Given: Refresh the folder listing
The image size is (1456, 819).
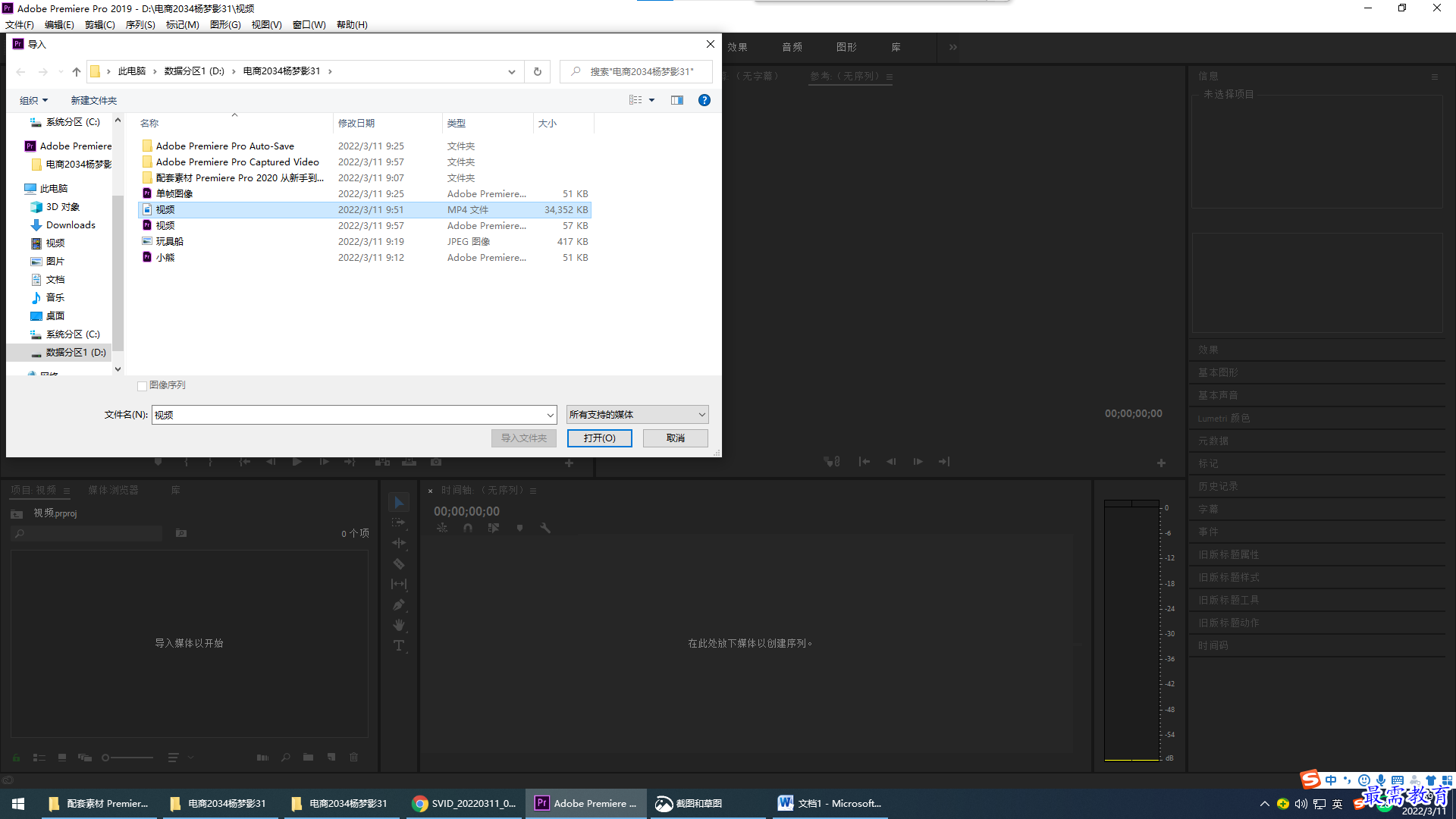Looking at the screenshot, I should [x=538, y=71].
